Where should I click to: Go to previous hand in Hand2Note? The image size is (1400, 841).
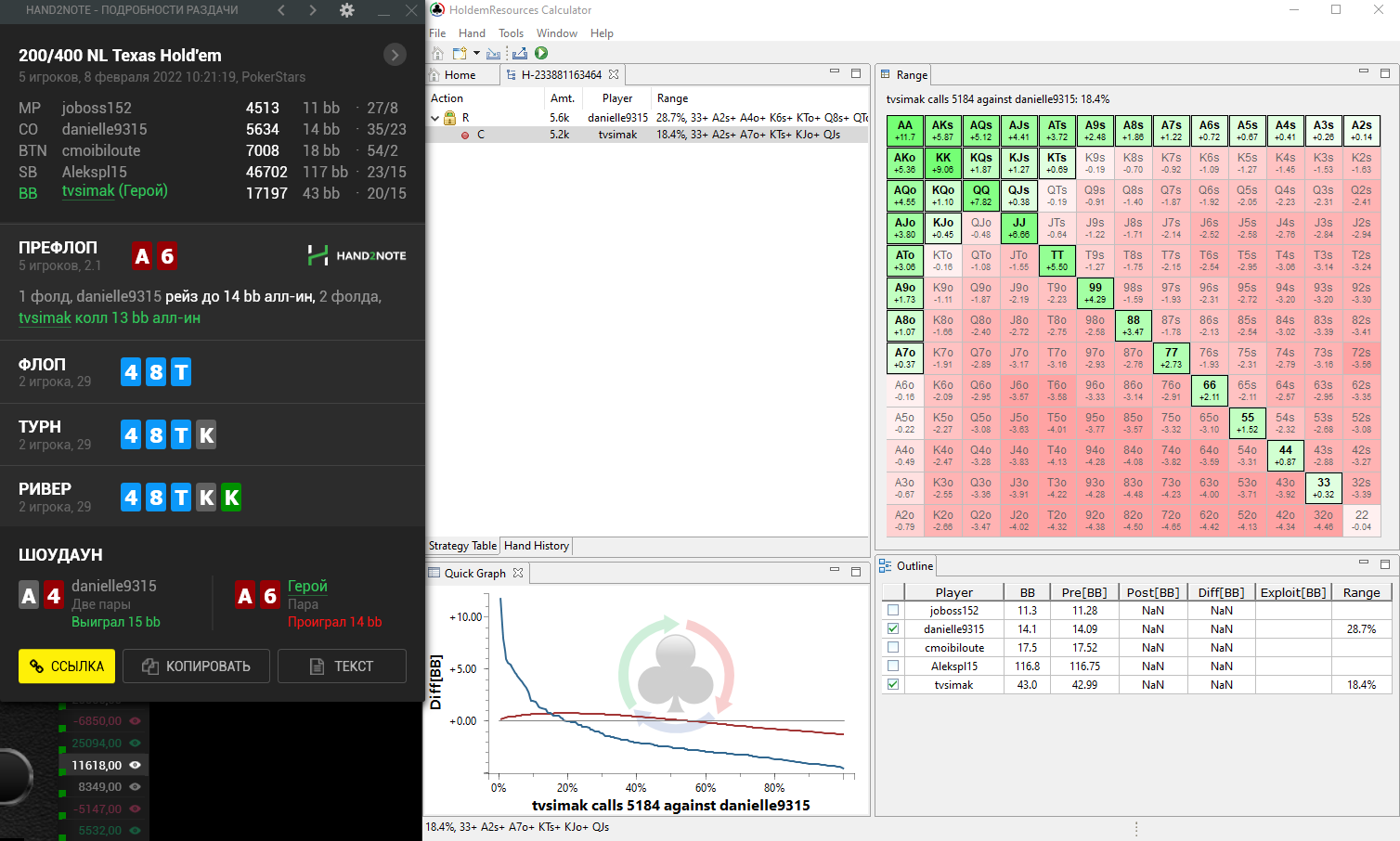(x=281, y=10)
